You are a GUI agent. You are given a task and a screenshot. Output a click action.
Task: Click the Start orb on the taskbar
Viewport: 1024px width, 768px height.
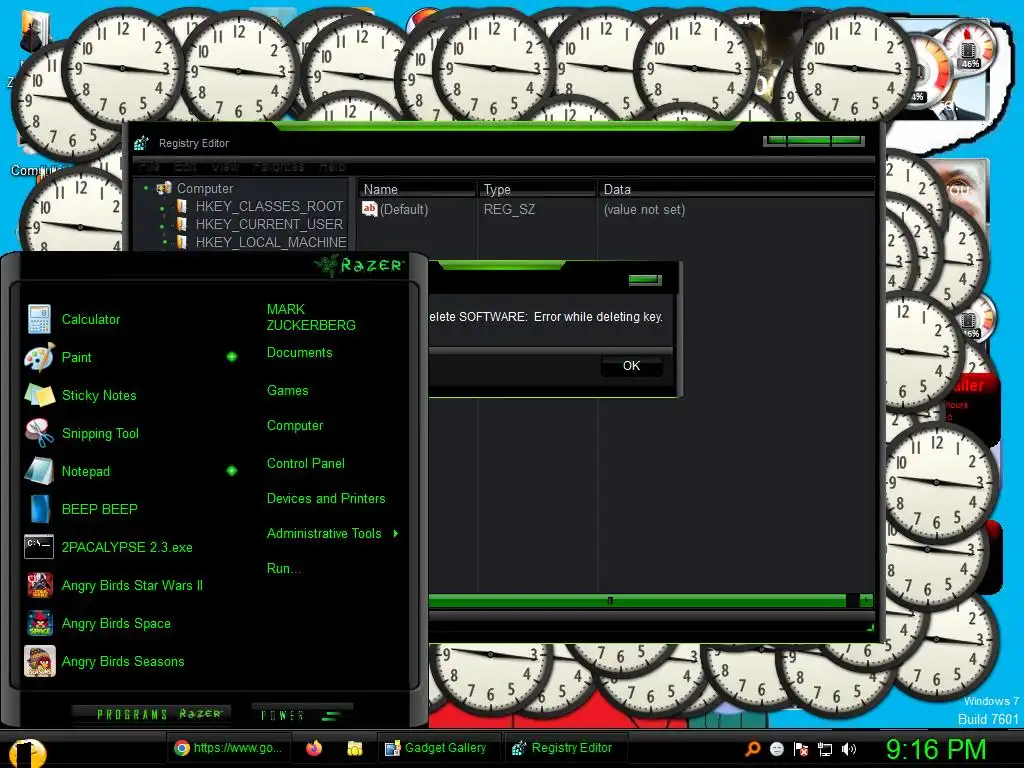(x=28, y=753)
